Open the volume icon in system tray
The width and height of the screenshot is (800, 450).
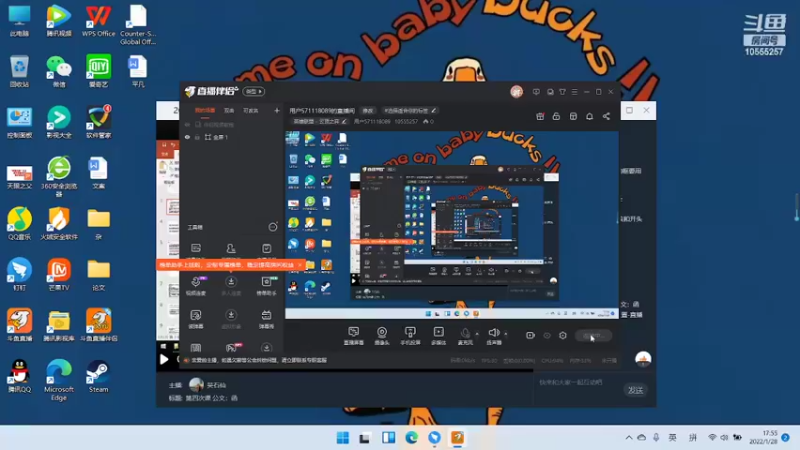tap(724, 437)
